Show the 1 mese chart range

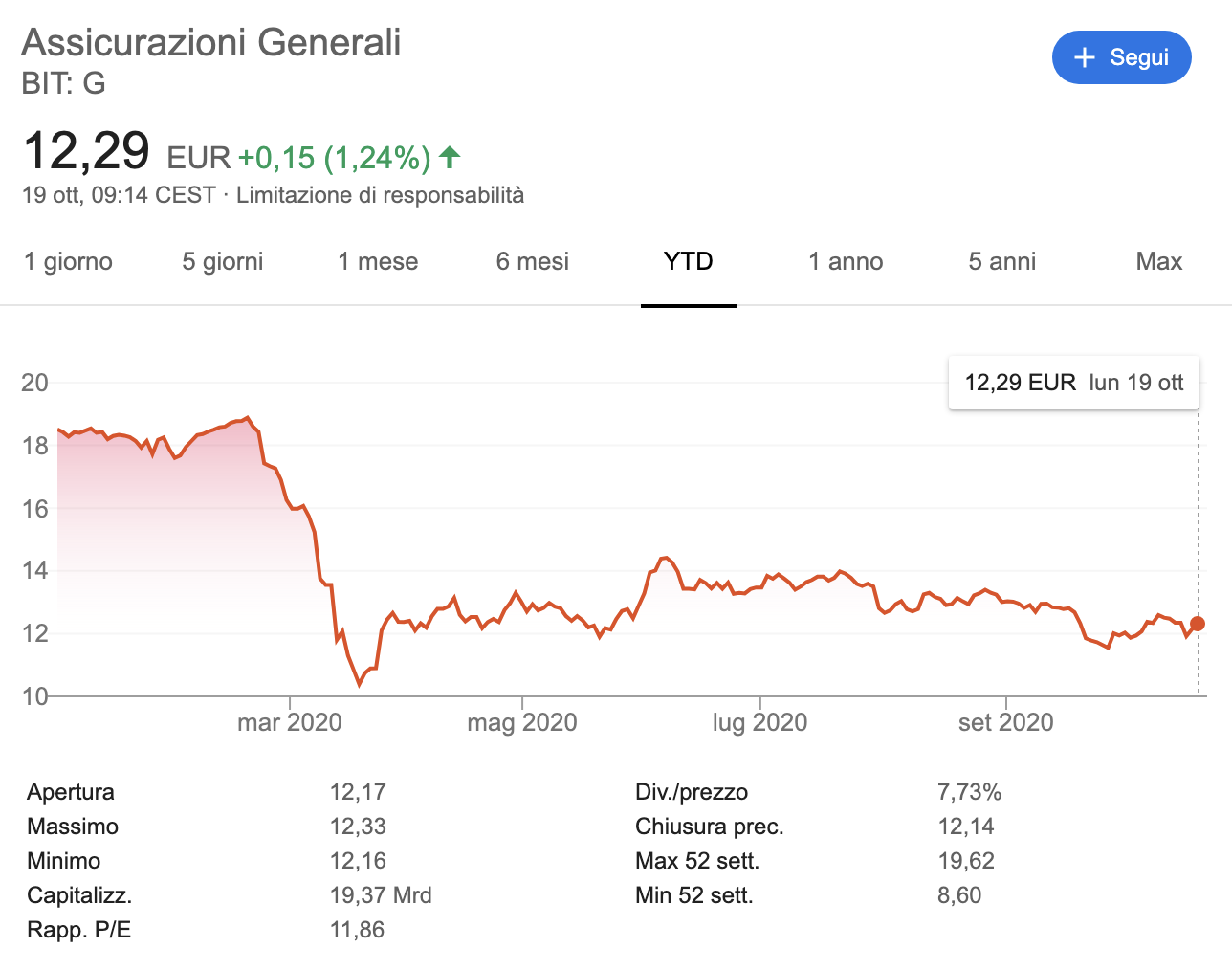click(x=378, y=261)
